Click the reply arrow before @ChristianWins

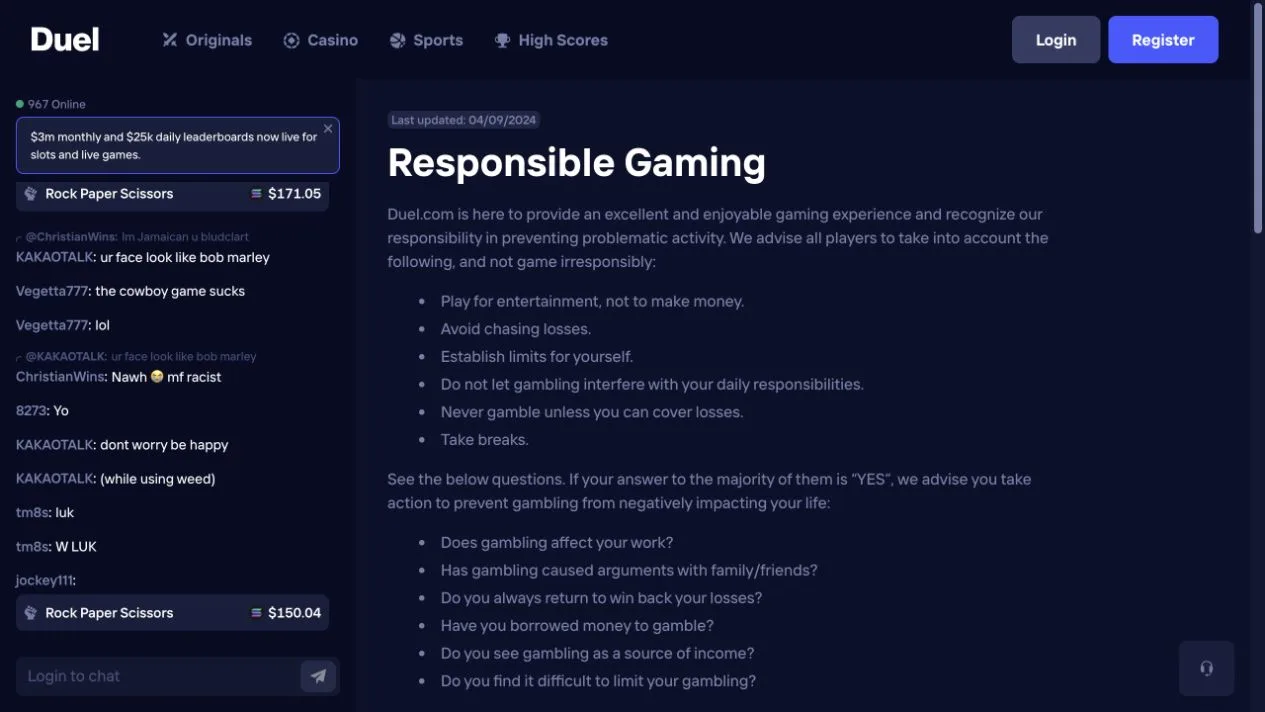click(19, 238)
